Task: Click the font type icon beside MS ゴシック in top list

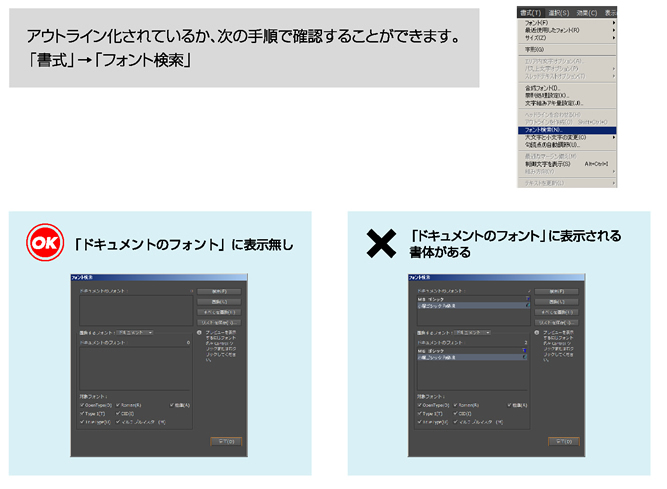Action: 526,297
